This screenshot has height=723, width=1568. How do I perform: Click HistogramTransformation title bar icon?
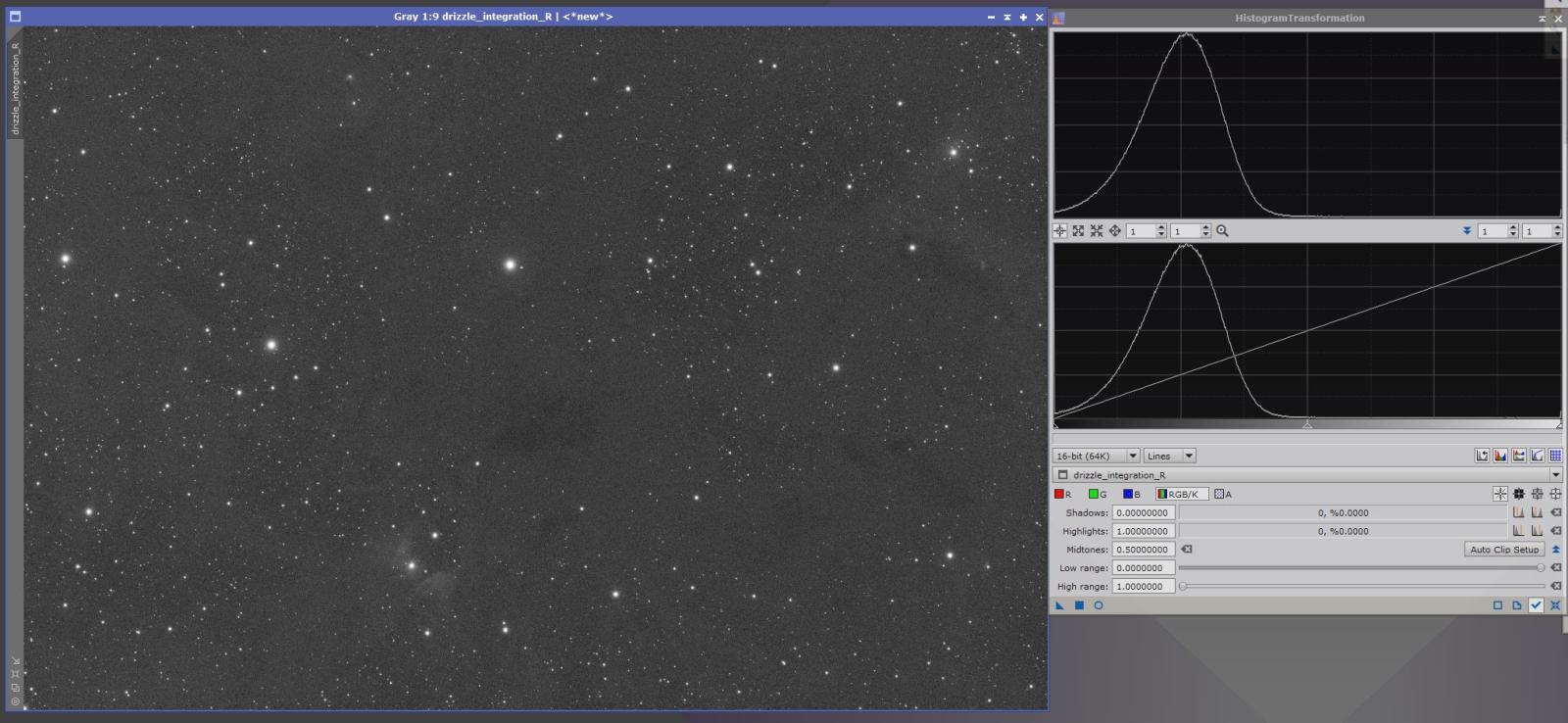(x=1058, y=18)
